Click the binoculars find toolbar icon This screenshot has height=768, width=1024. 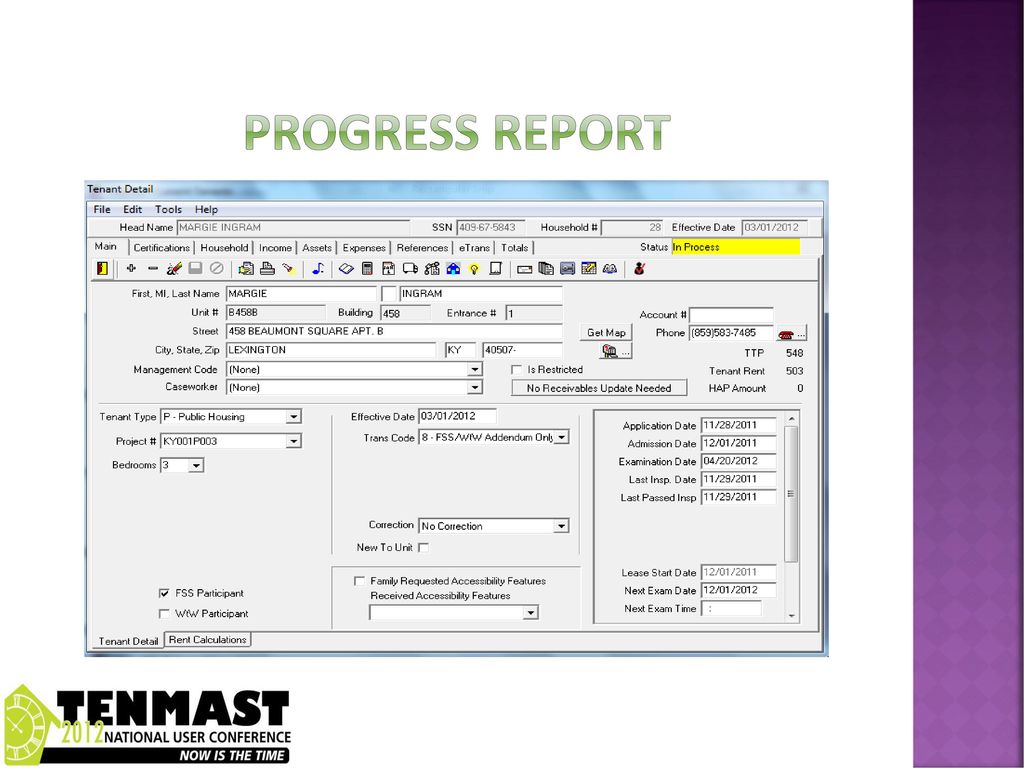coord(610,268)
